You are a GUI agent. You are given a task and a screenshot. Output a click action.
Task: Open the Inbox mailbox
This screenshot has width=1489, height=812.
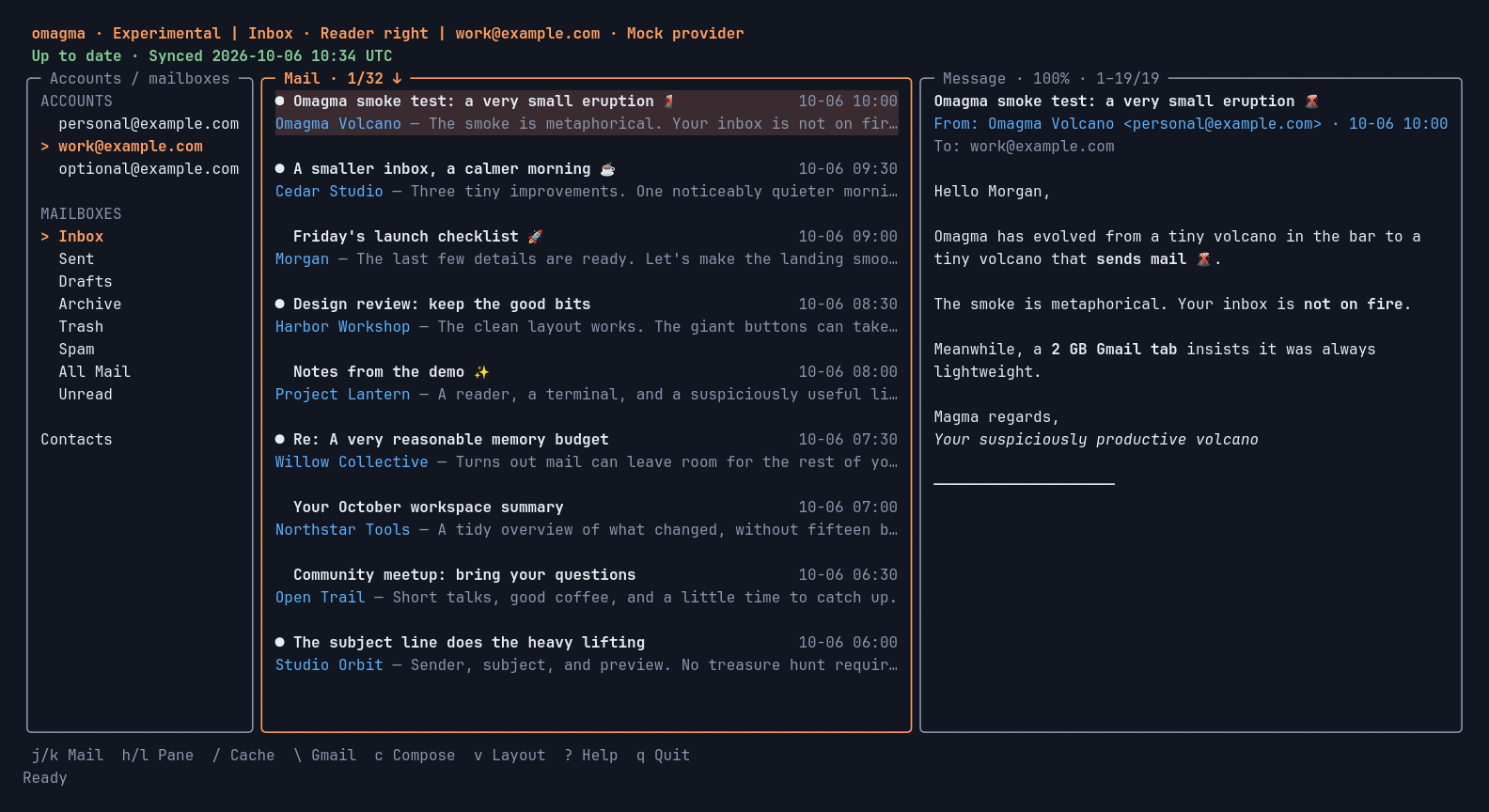pos(81,237)
